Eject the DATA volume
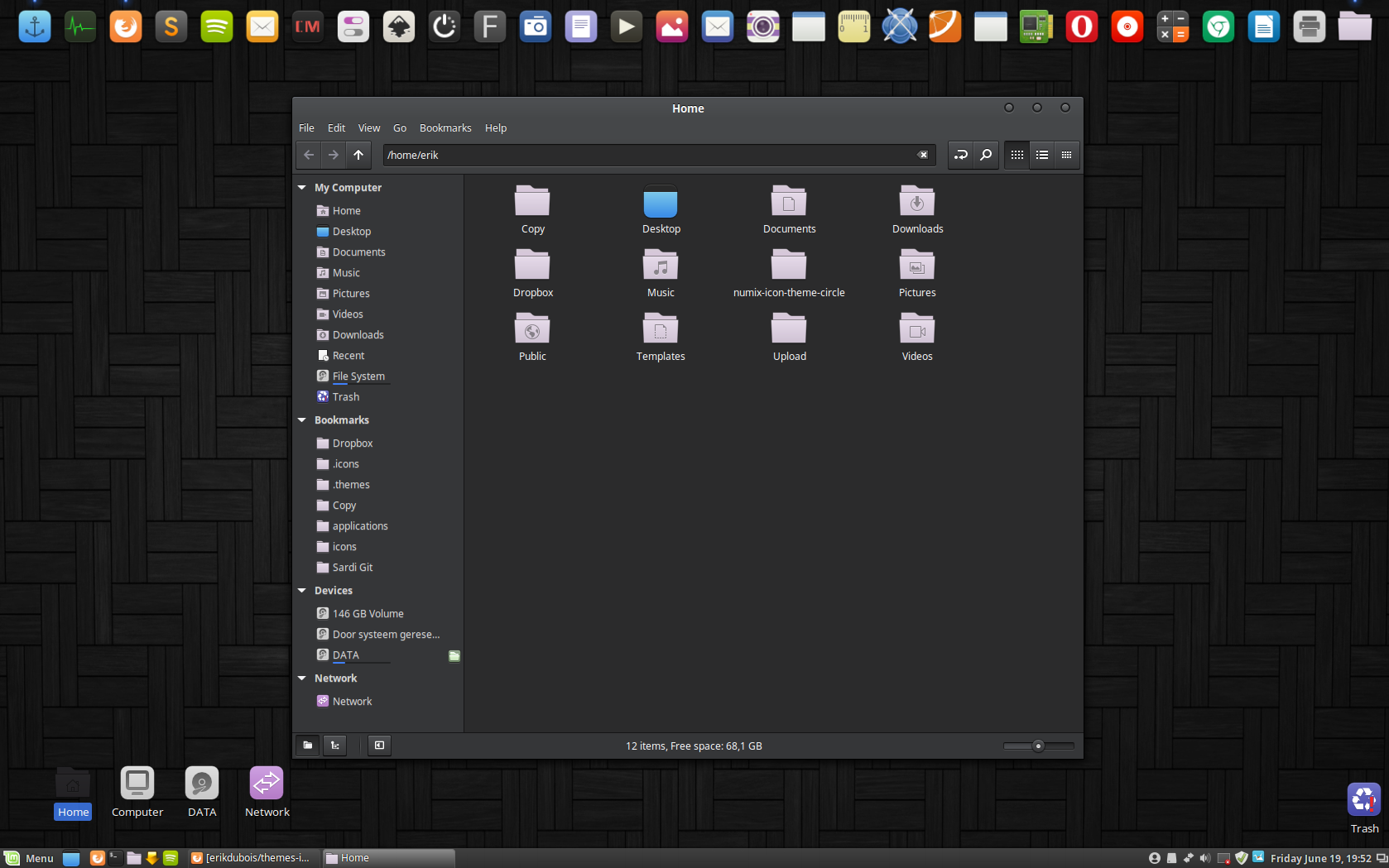Image resolution: width=1389 pixels, height=868 pixels. click(x=454, y=656)
